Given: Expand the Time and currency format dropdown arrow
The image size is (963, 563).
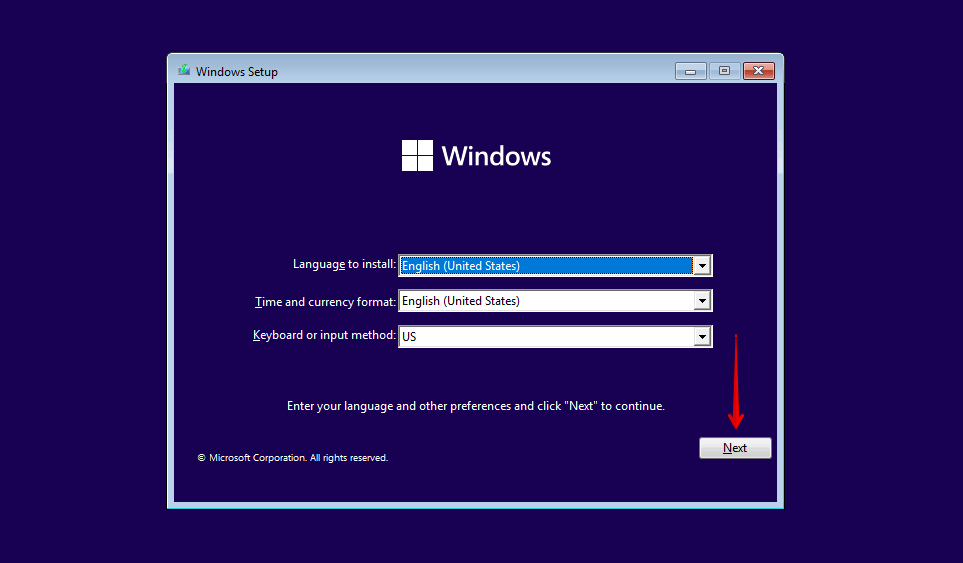Looking at the screenshot, I should (702, 301).
